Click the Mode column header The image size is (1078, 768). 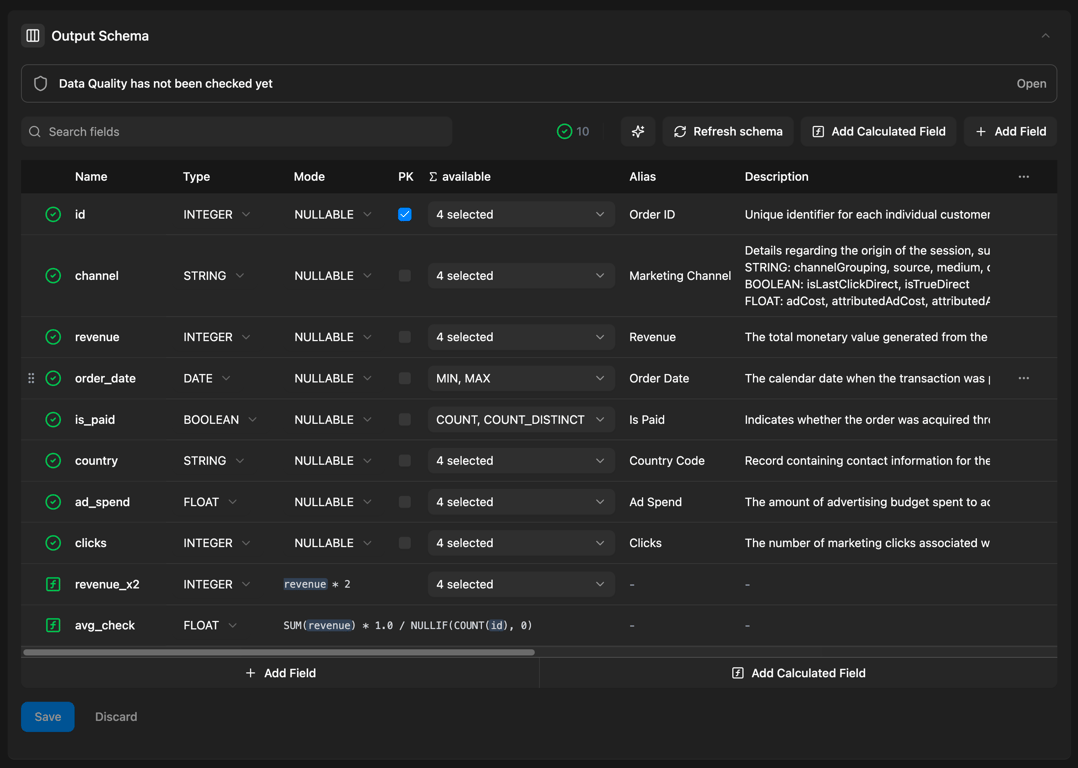[x=309, y=177]
